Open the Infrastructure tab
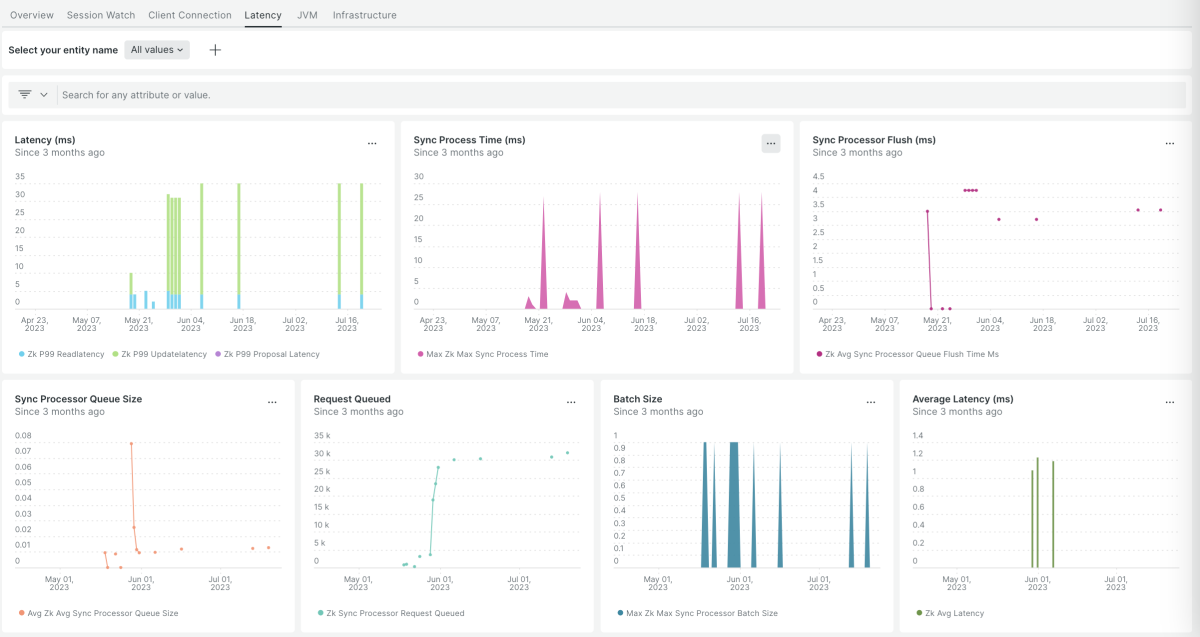This screenshot has width=1200, height=637. click(364, 15)
